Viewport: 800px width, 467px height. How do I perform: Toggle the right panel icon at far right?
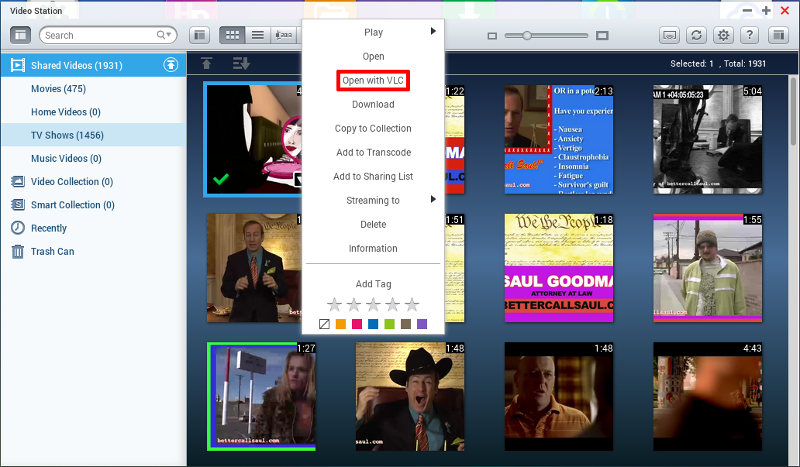click(776, 35)
